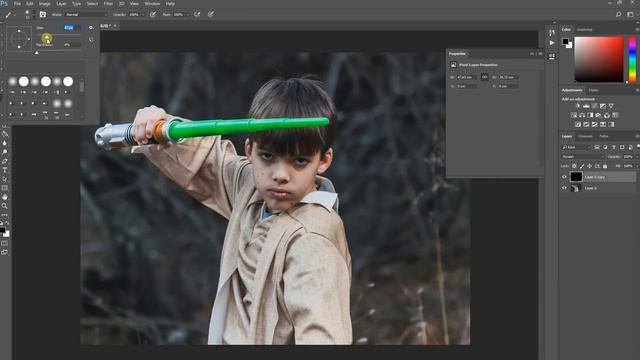Toggle lock all padlock icon

(x=605, y=166)
